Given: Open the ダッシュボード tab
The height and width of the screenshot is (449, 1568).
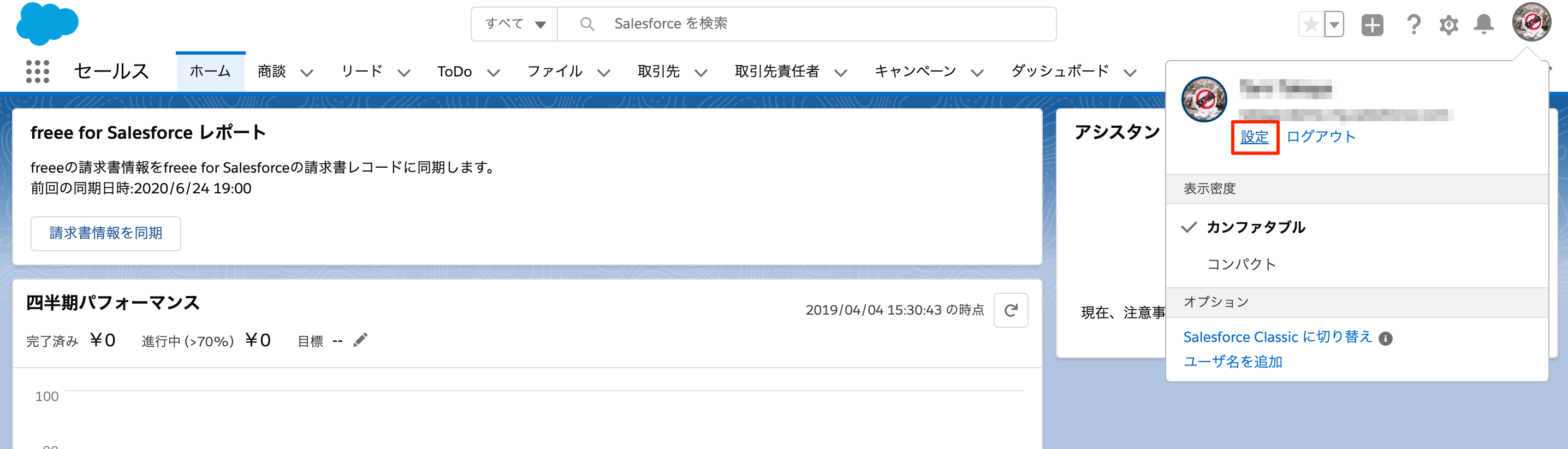Looking at the screenshot, I should coord(1060,71).
